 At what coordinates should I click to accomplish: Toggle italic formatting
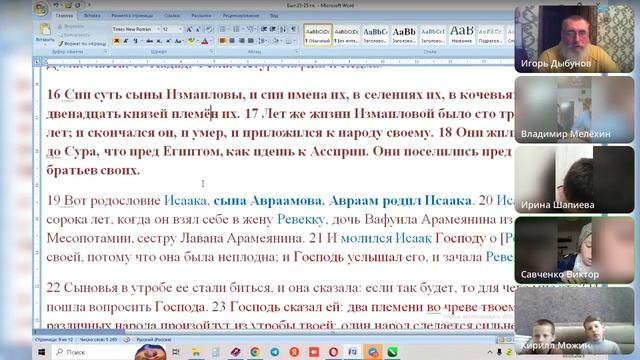126,41
